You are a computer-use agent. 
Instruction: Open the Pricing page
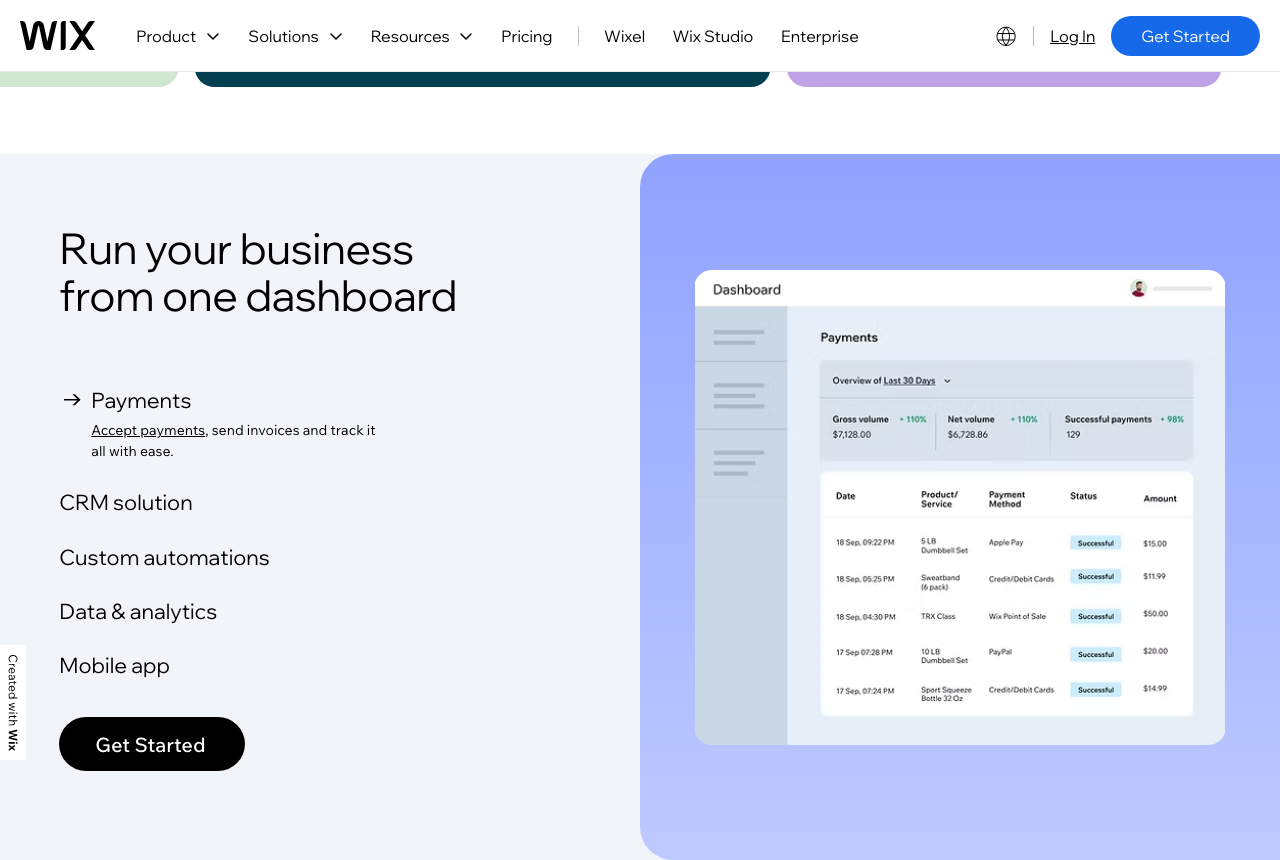[x=527, y=36]
